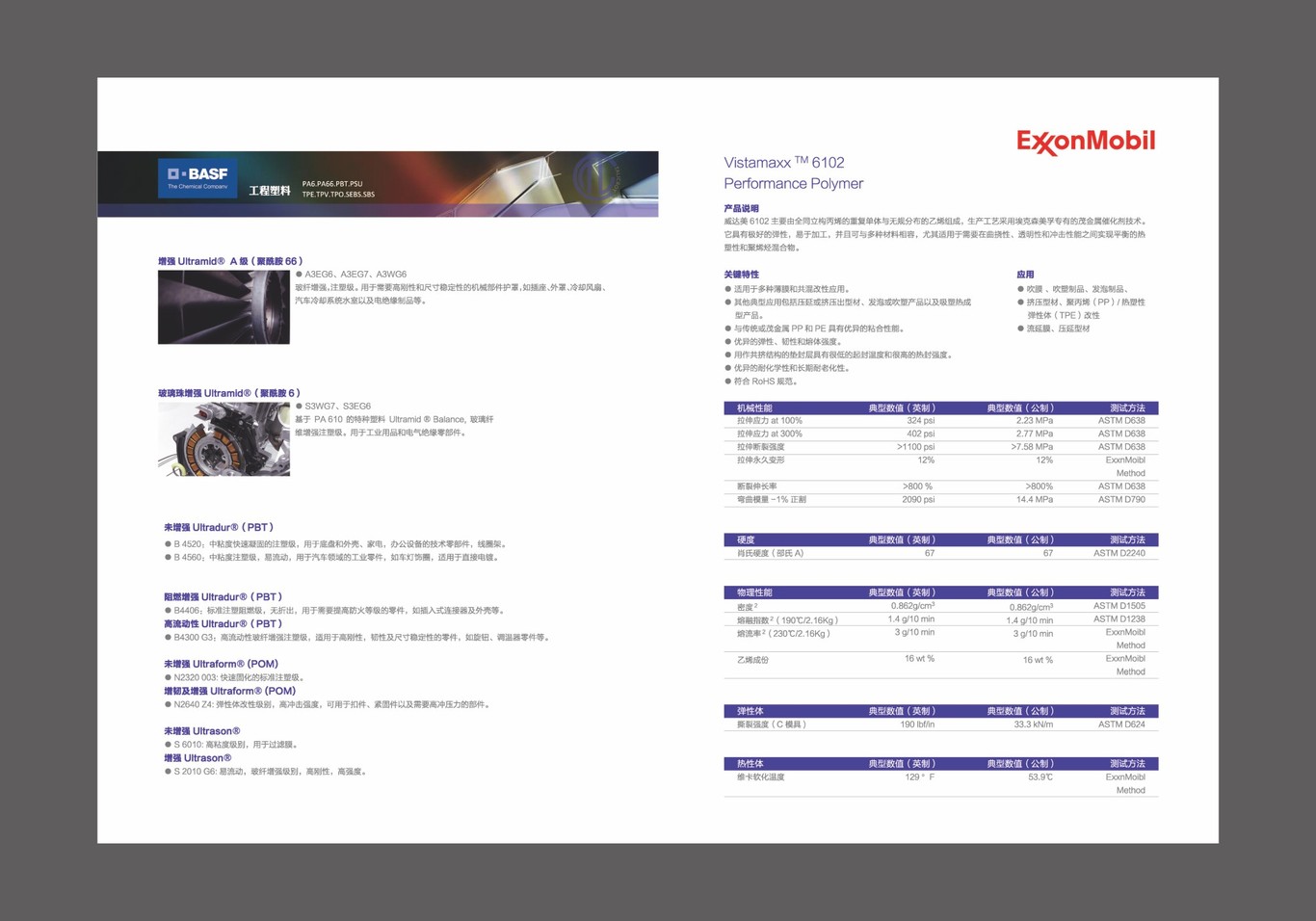Click the '工程塑料' banner title
Screen dimensions: 1316x921
click(270, 191)
